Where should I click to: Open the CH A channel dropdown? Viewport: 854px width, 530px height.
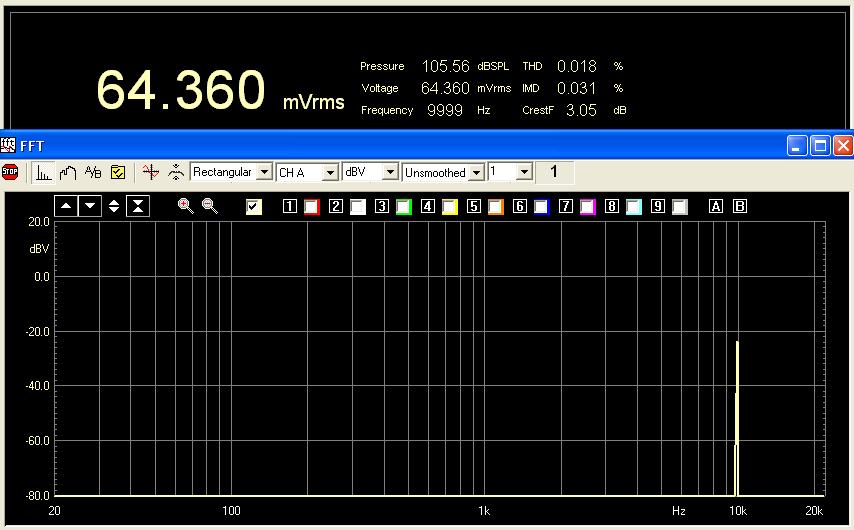[x=330, y=172]
